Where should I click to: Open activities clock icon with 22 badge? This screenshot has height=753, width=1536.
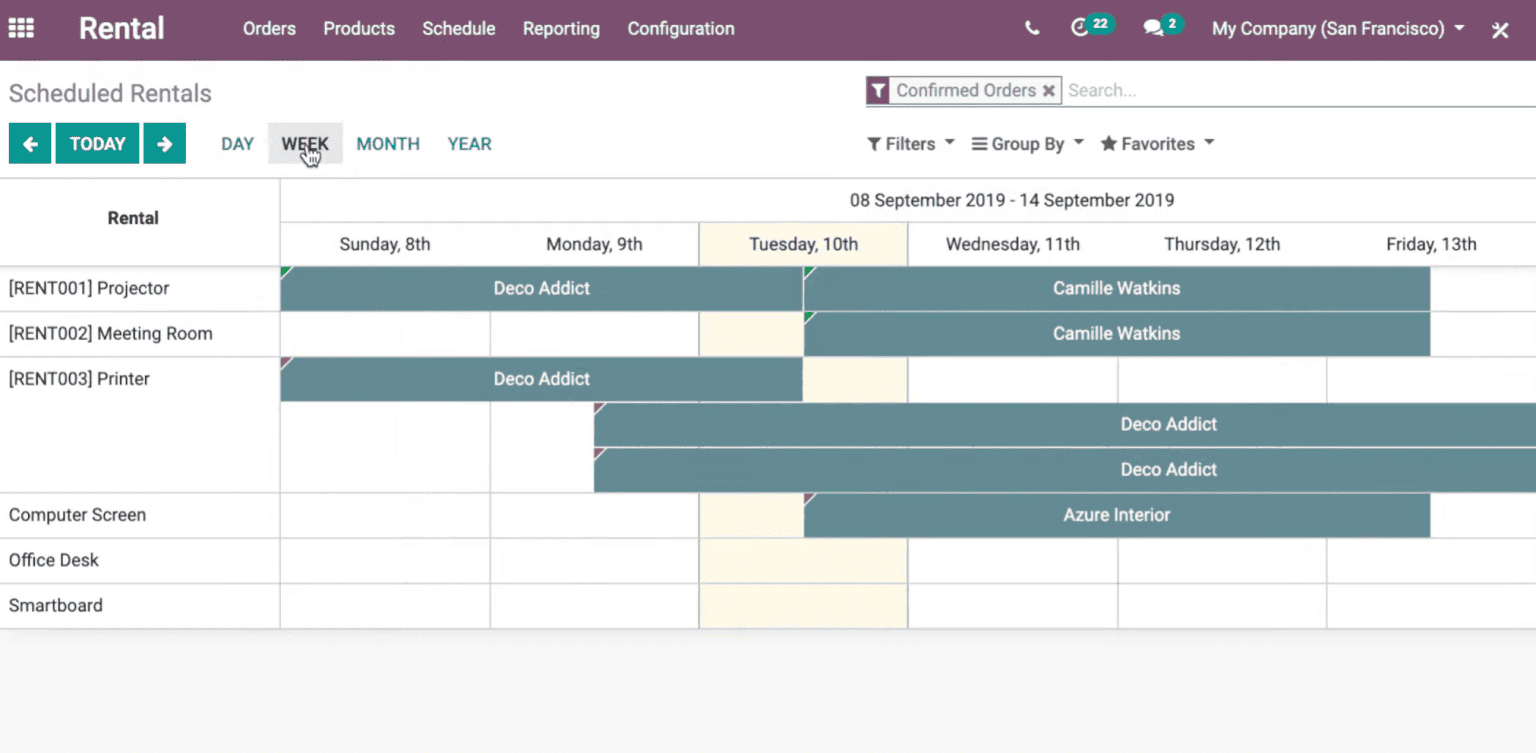1080,28
